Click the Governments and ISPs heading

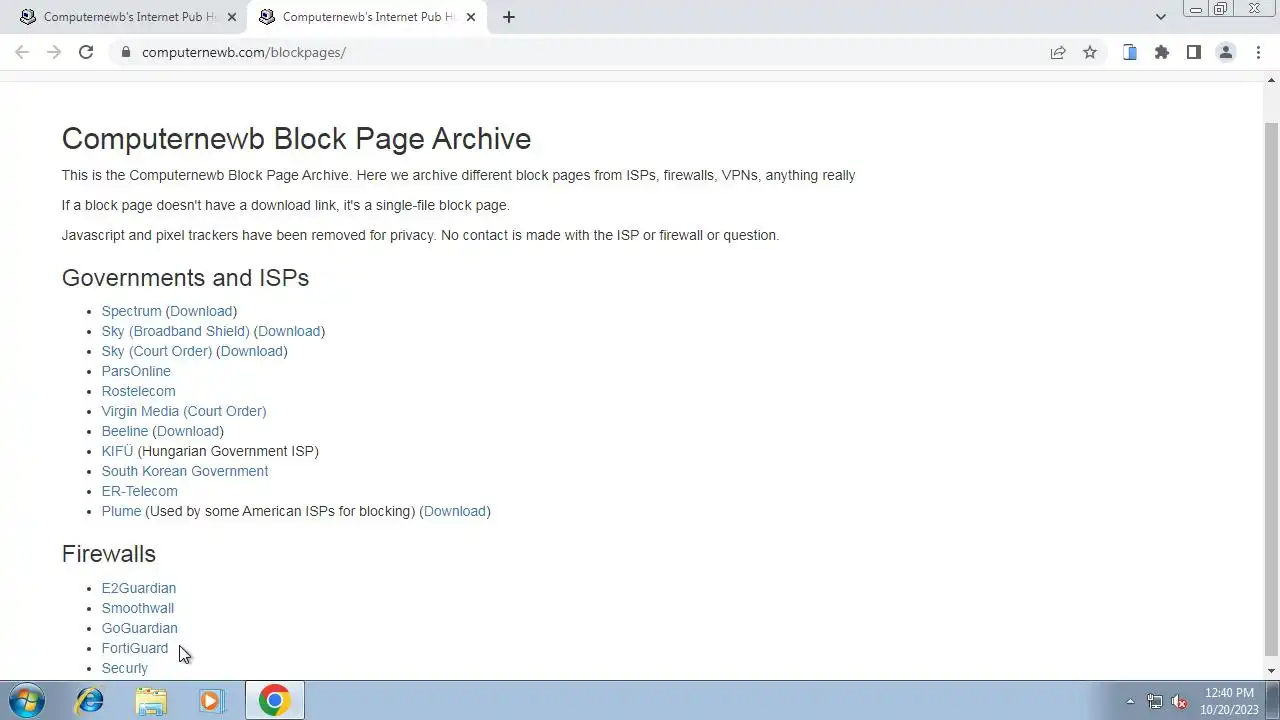tap(185, 277)
